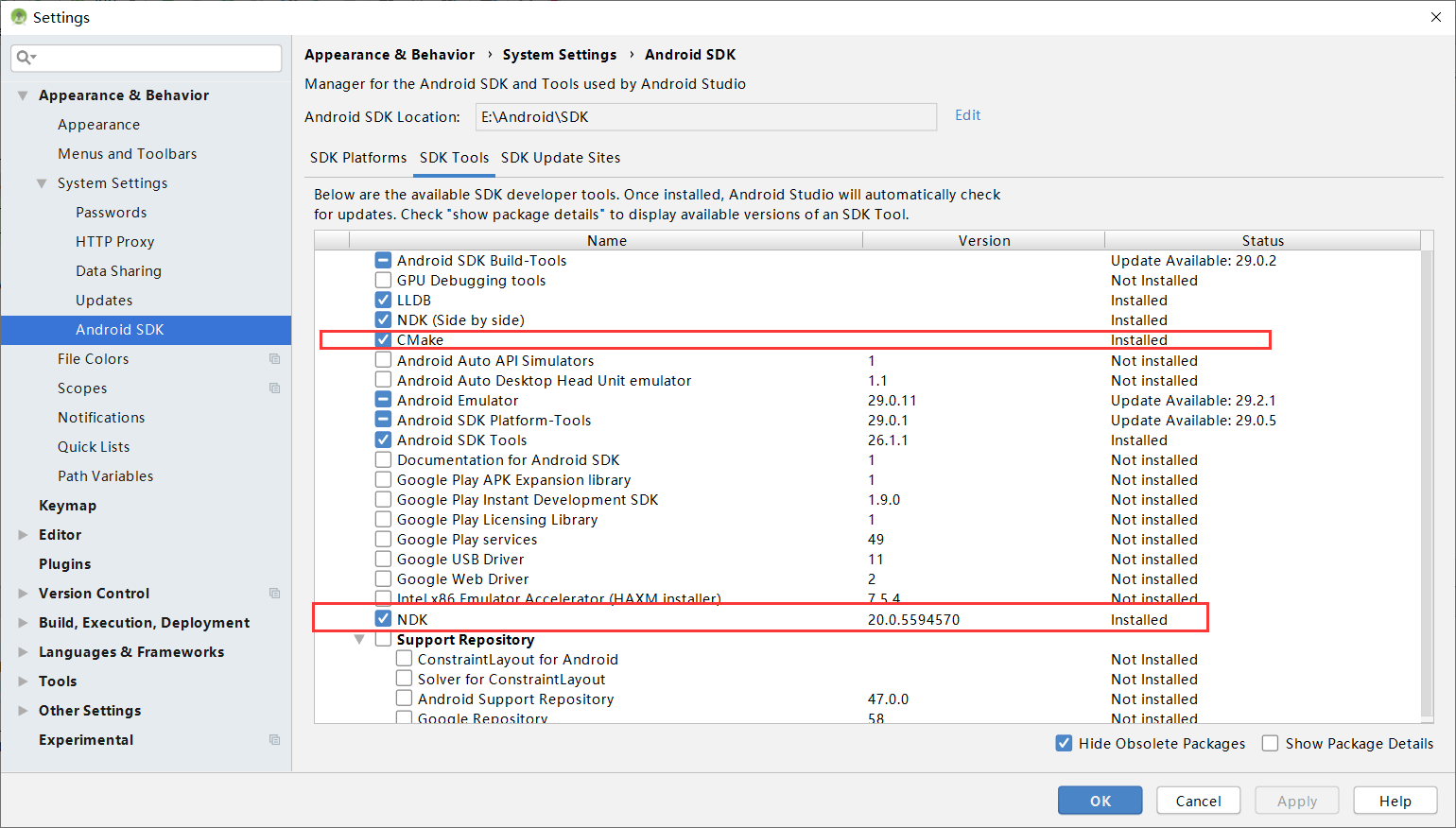Switch to the SDK Platforms tab

[358, 158]
